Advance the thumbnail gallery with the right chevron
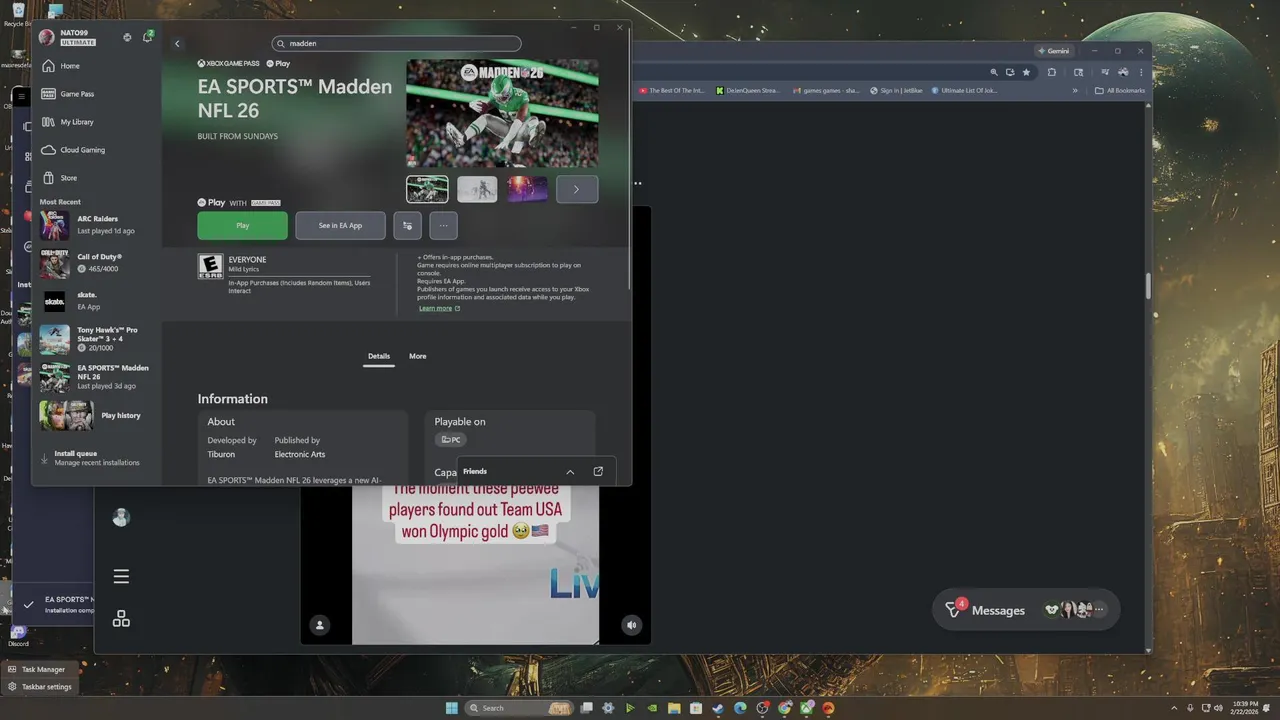This screenshot has width=1280, height=720. click(577, 189)
